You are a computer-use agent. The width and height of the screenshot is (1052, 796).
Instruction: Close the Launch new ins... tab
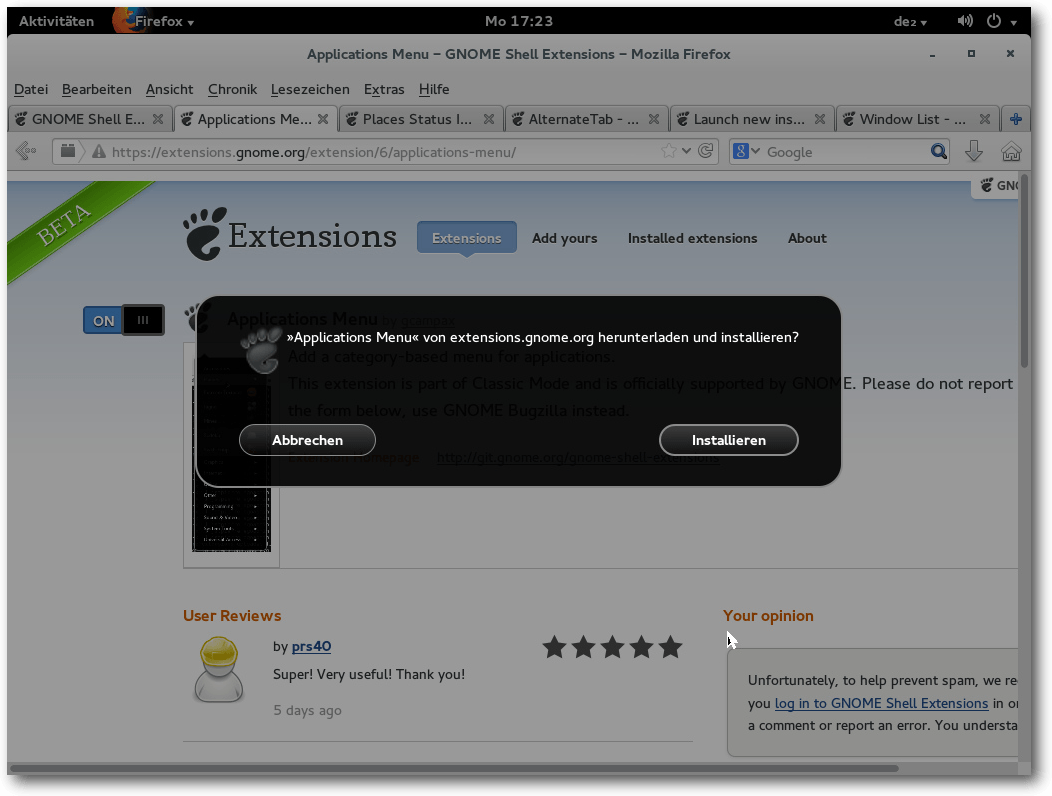pos(820,119)
